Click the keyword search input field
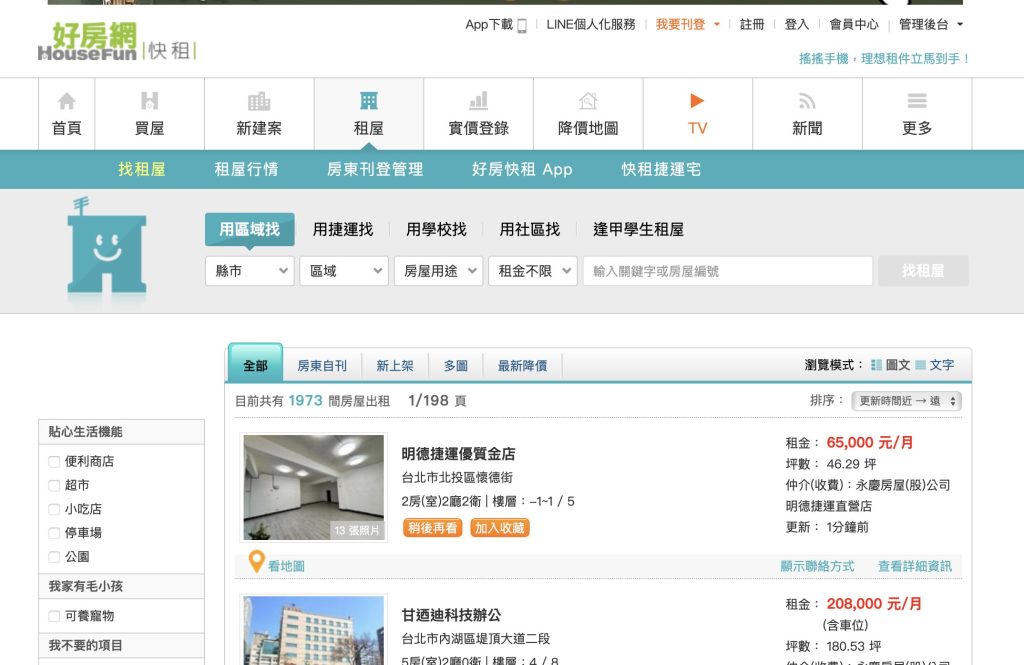The width and height of the screenshot is (1024, 665). [727, 271]
